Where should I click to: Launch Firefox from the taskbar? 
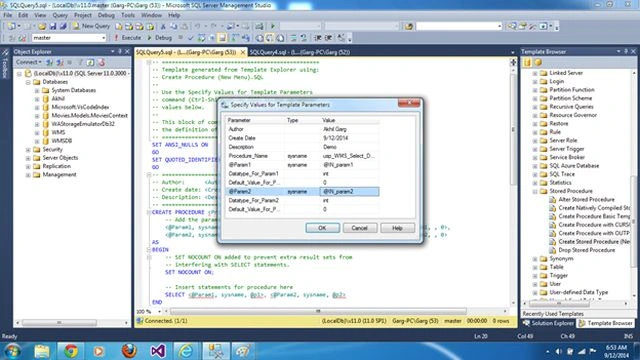pyautogui.click(x=129, y=351)
